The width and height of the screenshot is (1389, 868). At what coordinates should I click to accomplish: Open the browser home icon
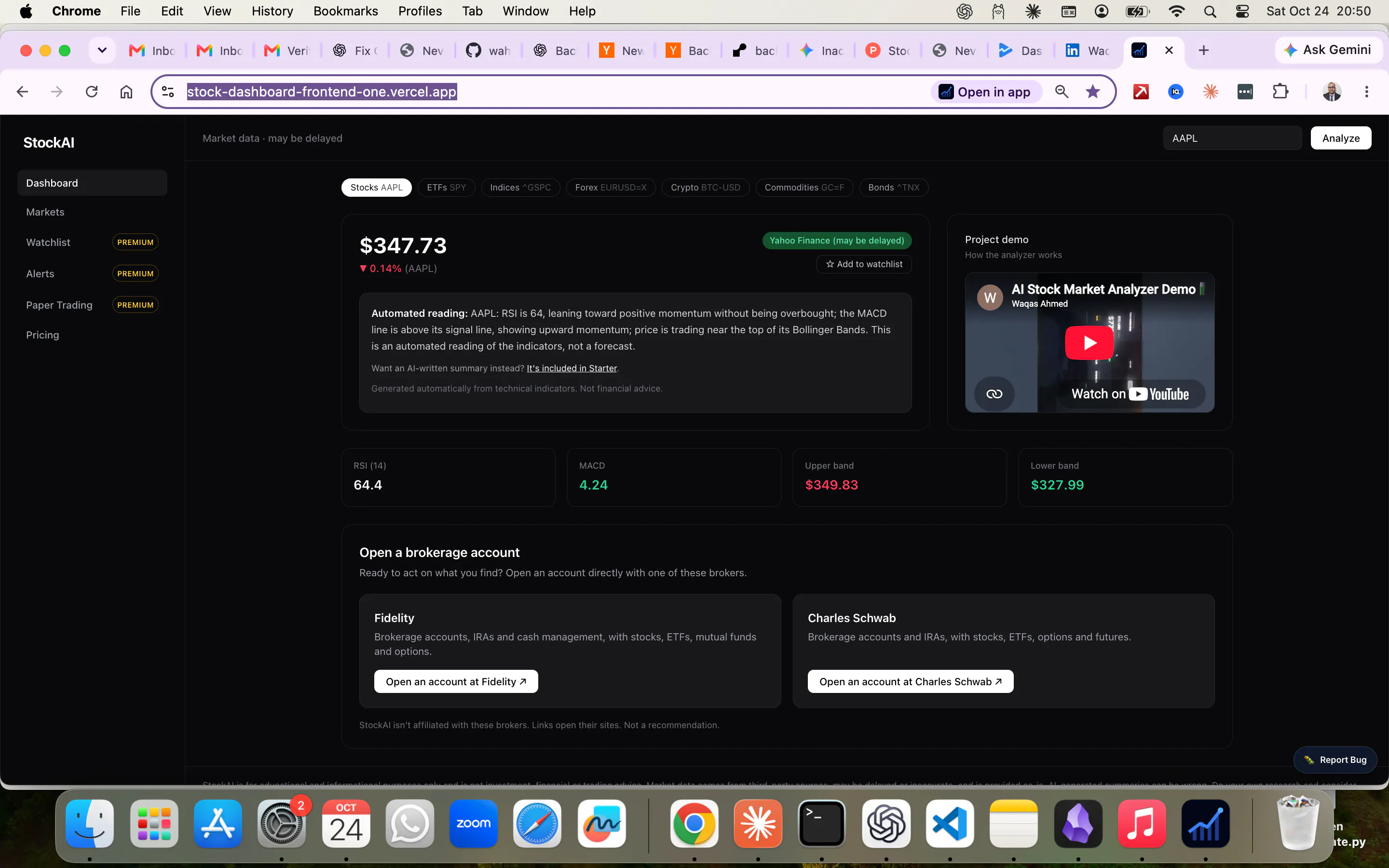pos(126,91)
